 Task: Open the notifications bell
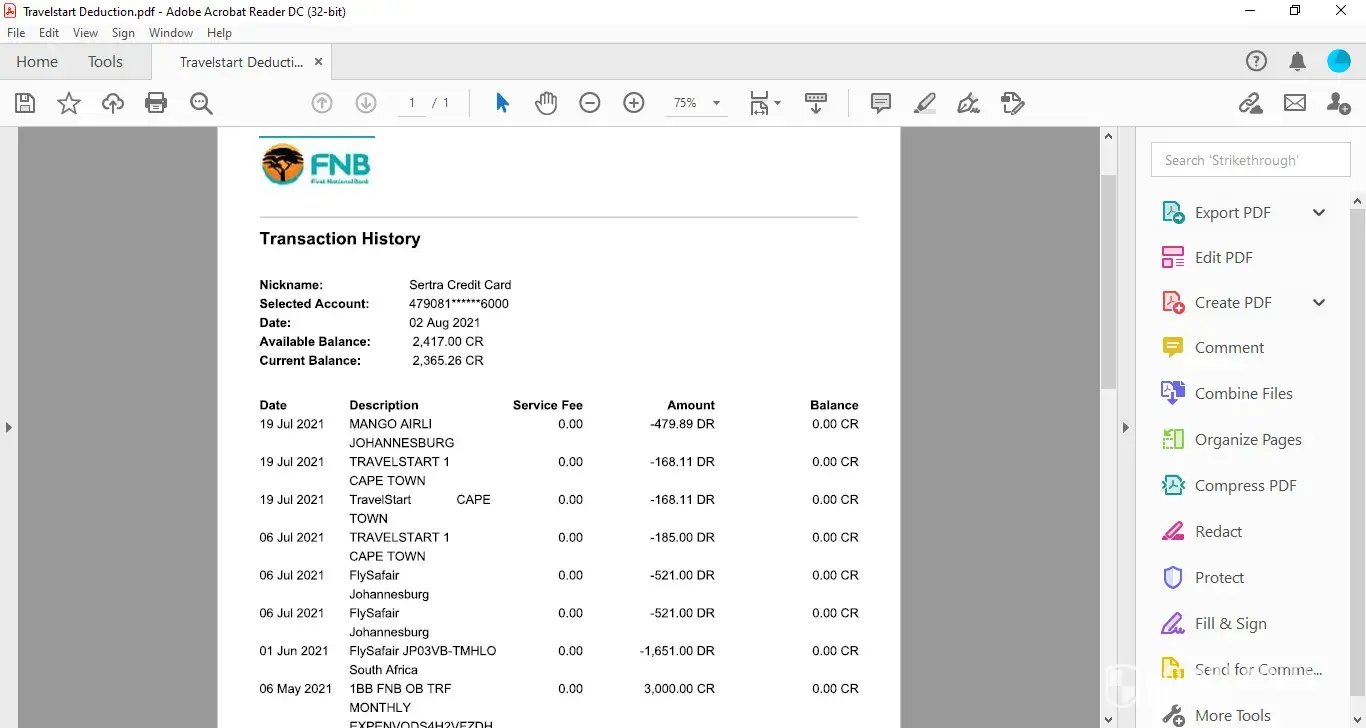[x=1298, y=62]
